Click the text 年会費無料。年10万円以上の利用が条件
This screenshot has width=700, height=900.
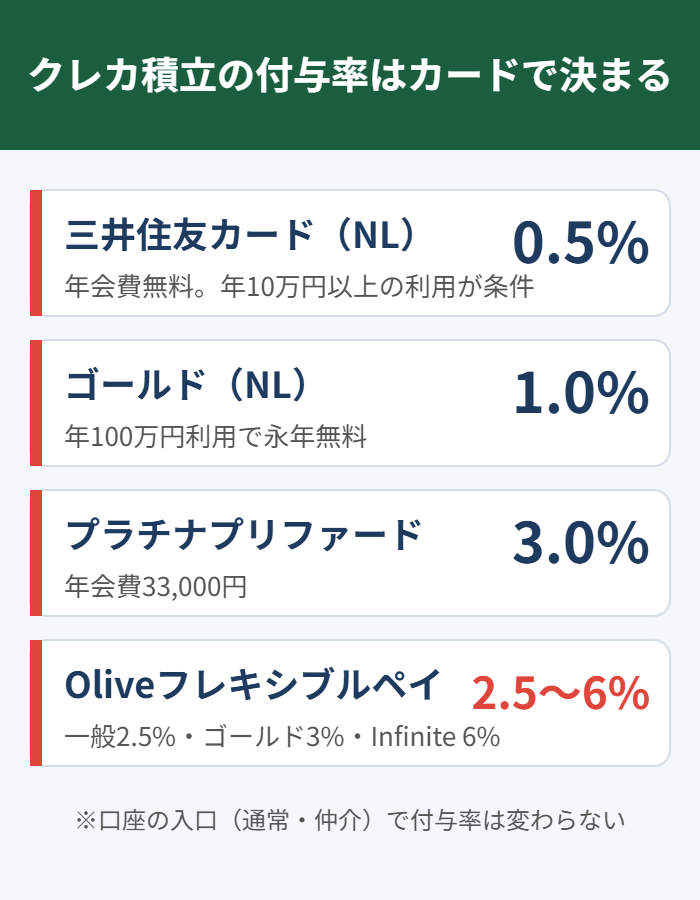coord(299,286)
